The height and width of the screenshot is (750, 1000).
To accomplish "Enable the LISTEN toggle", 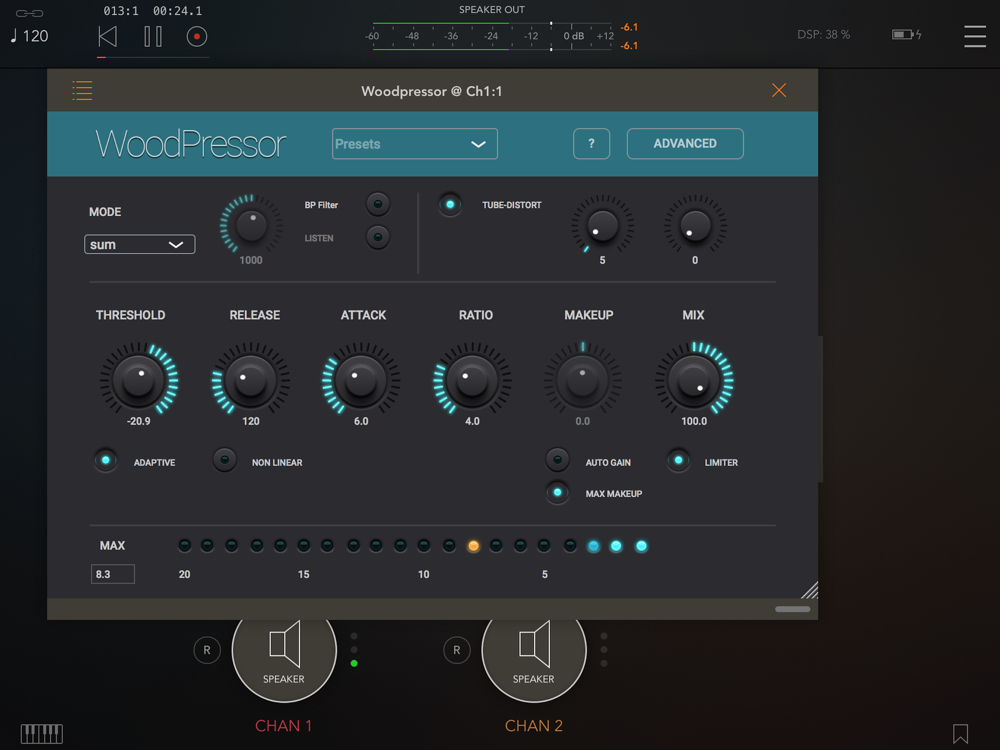I will pyautogui.click(x=378, y=237).
